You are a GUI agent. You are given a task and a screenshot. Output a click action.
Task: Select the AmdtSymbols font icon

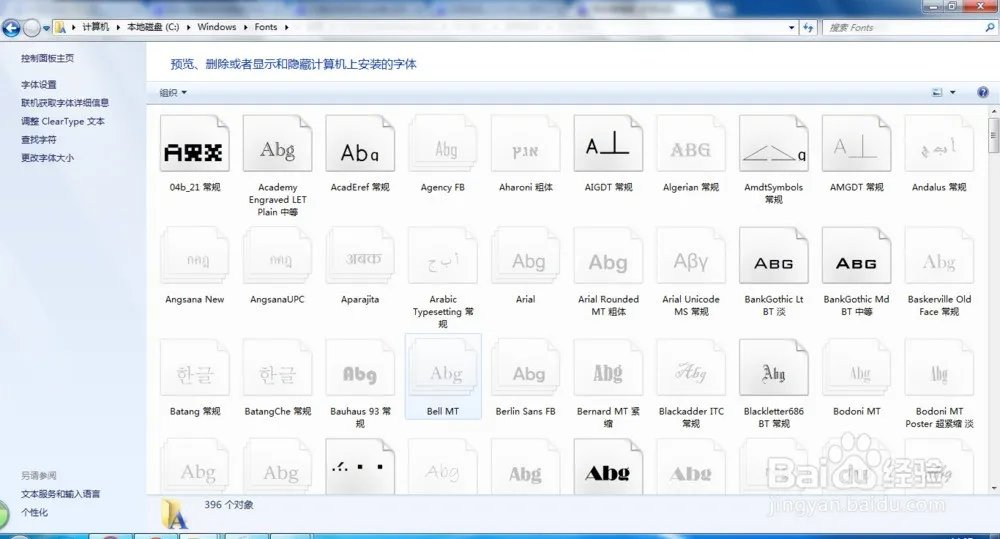pyautogui.click(x=774, y=144)
